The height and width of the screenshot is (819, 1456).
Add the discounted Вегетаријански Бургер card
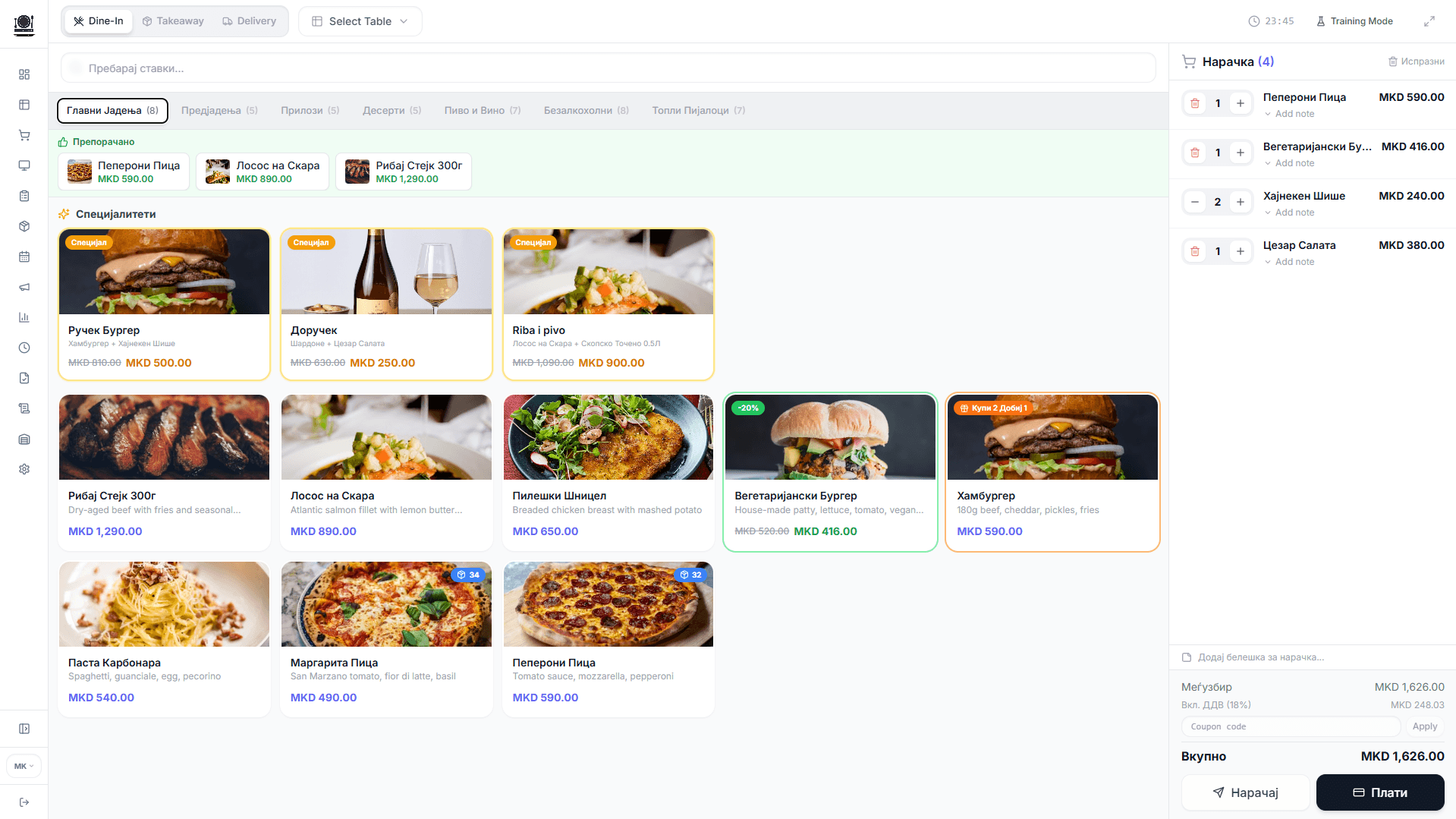tap(830, 472)
